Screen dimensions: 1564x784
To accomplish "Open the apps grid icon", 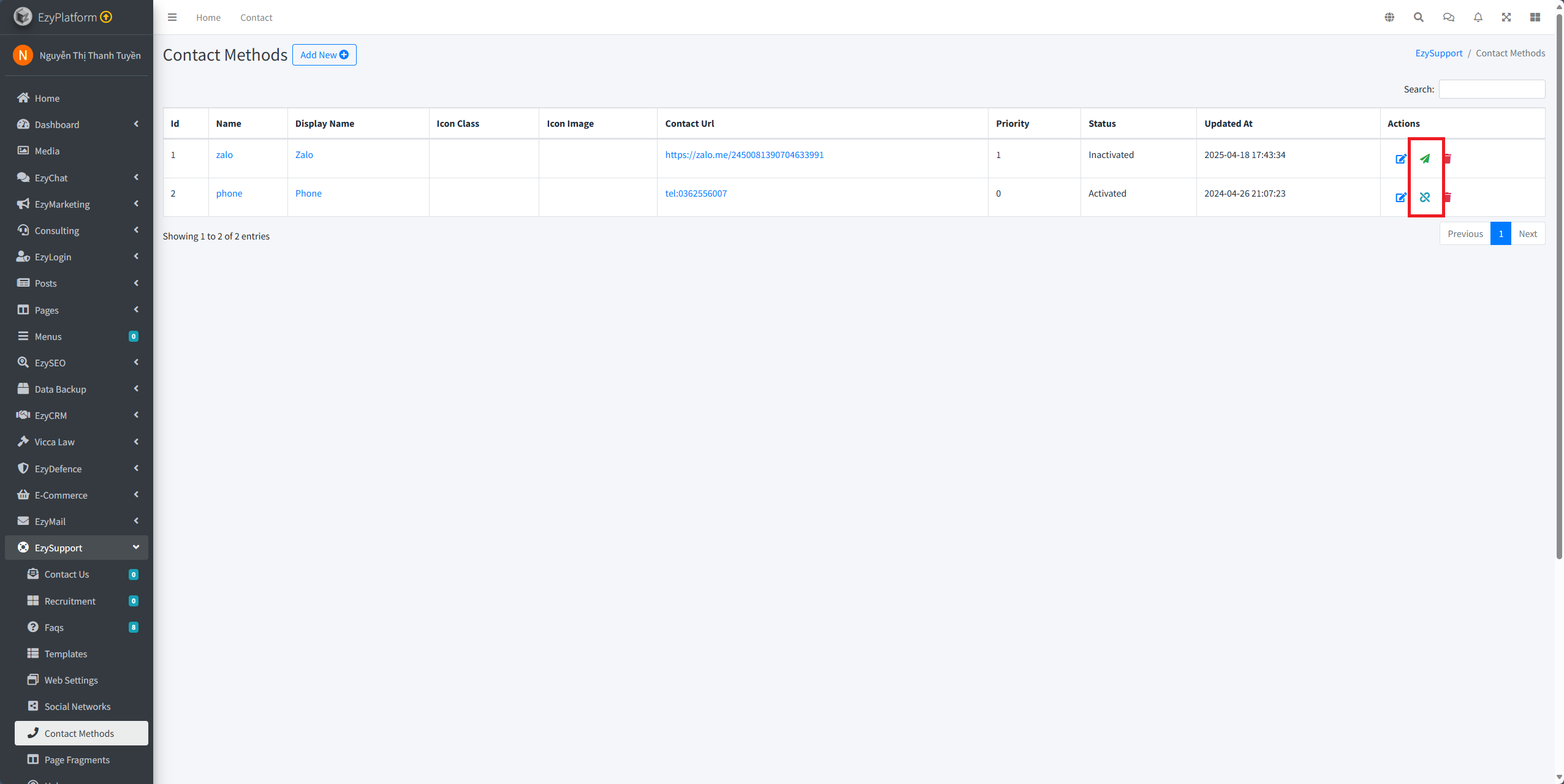I will (x=1535, y=17).
